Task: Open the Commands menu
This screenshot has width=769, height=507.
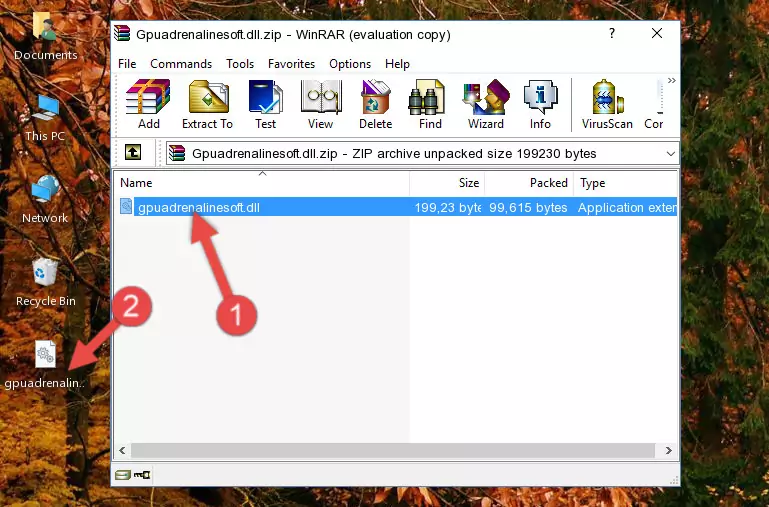Action: coord(181,64)
